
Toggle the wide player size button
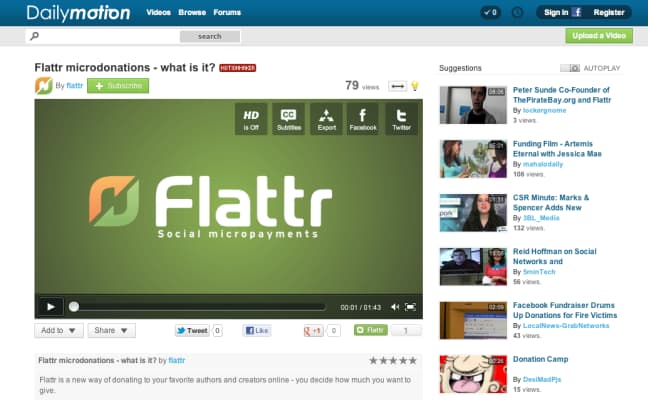[397, 86]
